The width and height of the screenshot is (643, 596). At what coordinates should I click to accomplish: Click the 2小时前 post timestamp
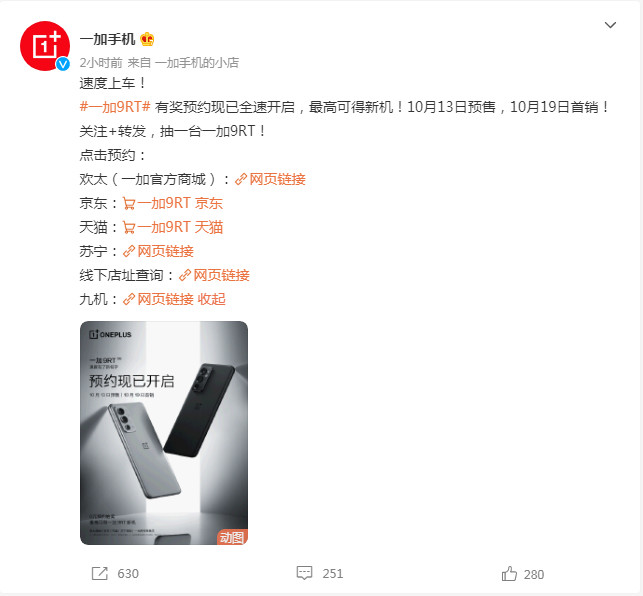pyautogui.click(x=101, y=63)
